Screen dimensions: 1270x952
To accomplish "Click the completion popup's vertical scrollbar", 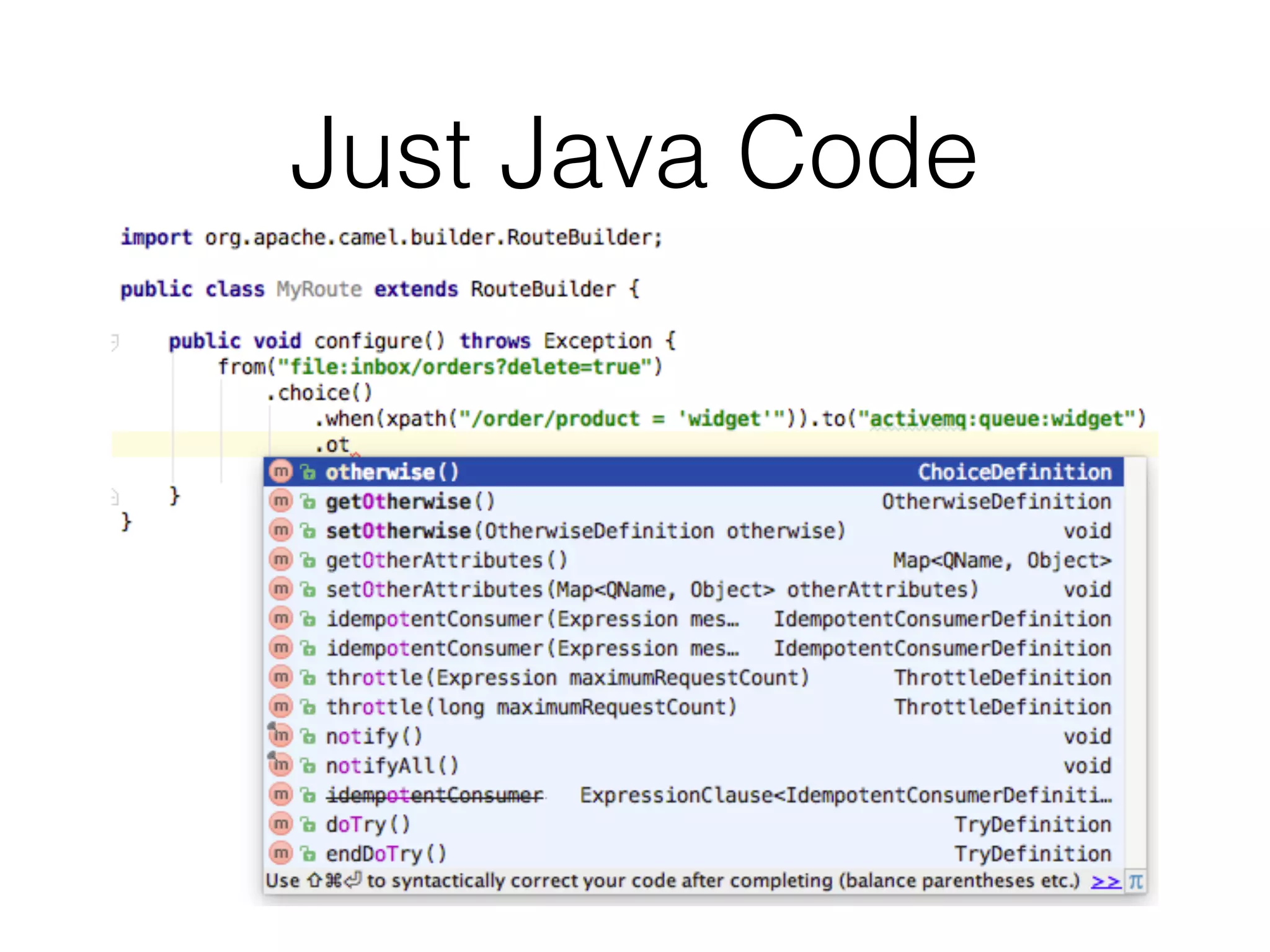I will [x=1135, y=663].
